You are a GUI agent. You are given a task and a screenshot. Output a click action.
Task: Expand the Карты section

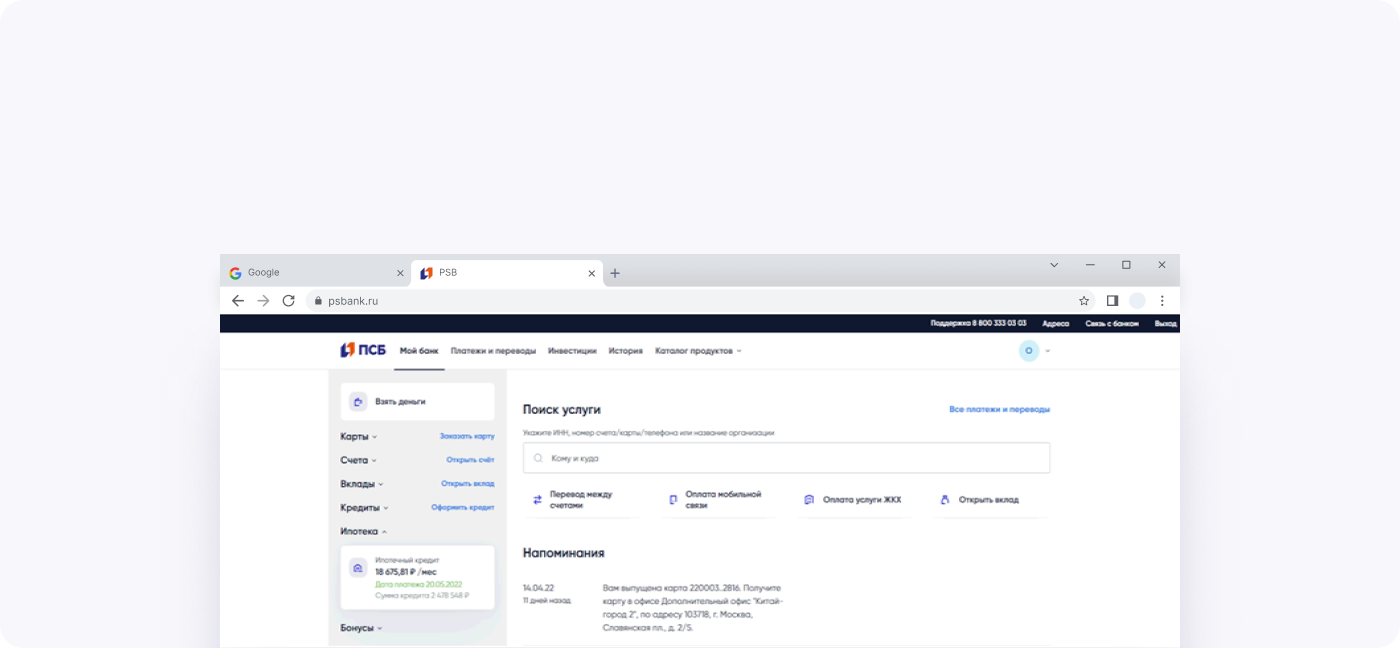pos(358,437)
